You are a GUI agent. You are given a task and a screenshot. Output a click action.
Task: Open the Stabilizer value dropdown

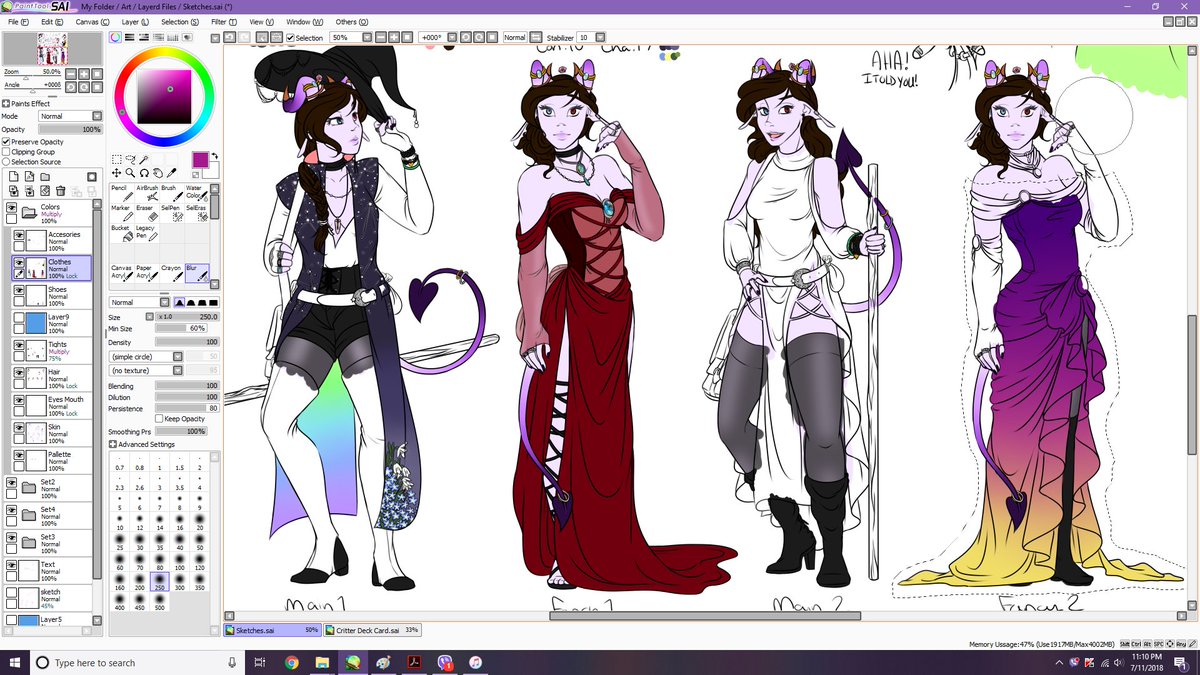590,38
